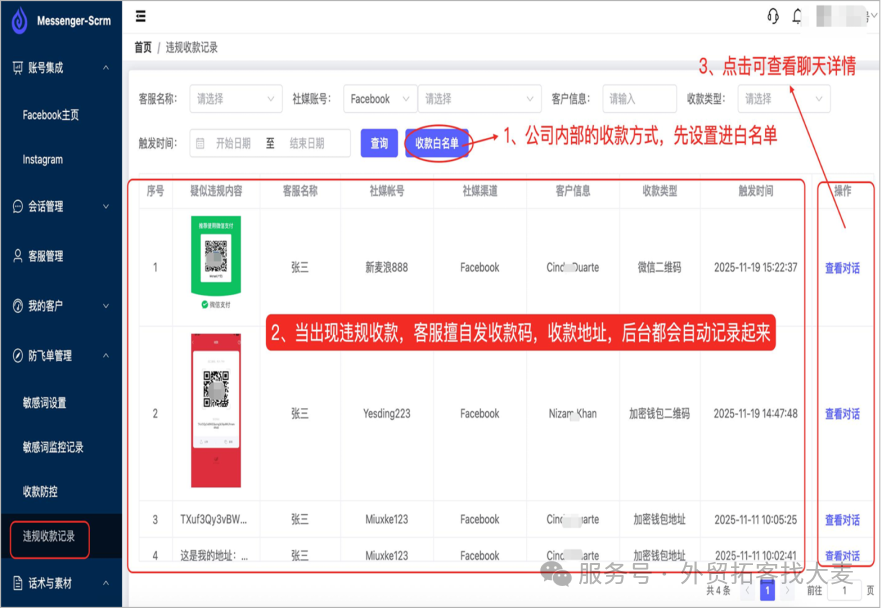Screen dimensions: 881x608
Task: Open the red crypto wallet QR thumbnail
Action: pos(216,411)
